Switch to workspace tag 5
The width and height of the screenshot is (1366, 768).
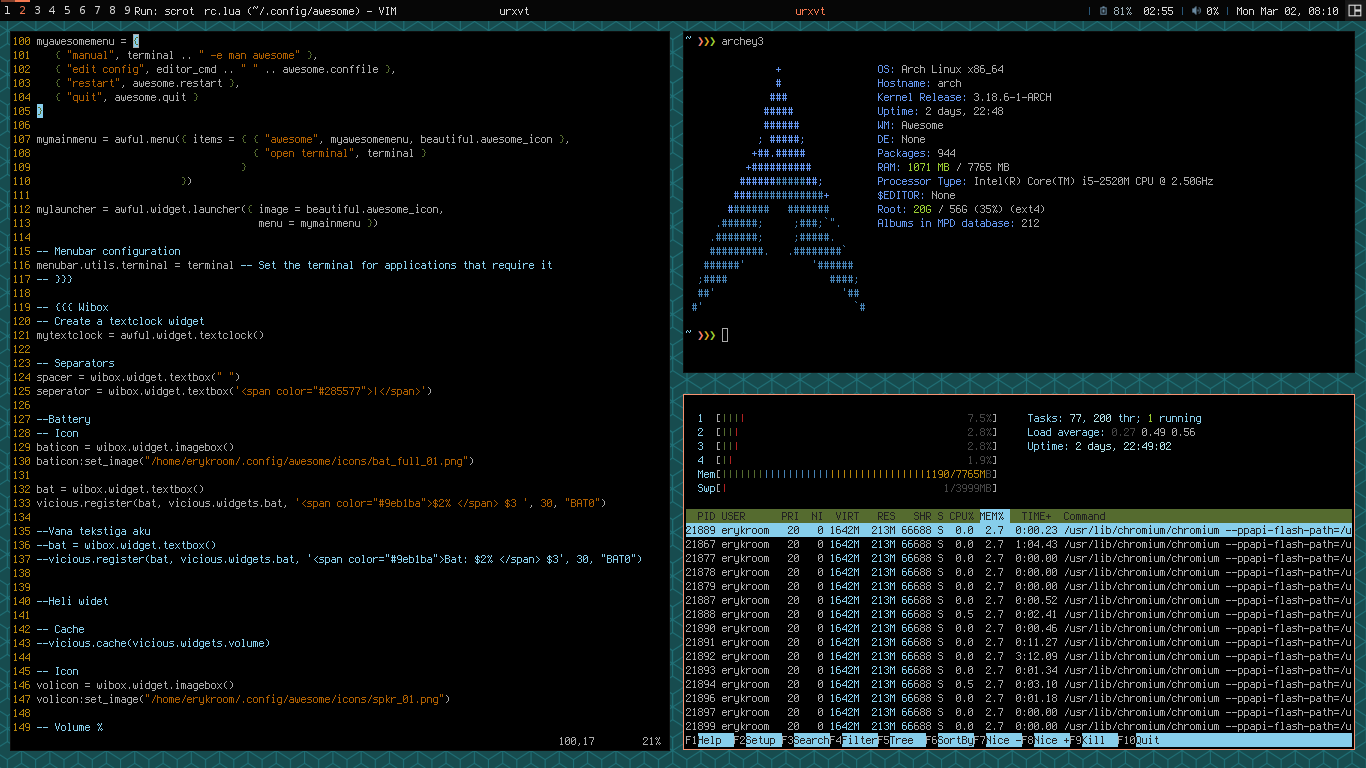(x=67, y=11)
